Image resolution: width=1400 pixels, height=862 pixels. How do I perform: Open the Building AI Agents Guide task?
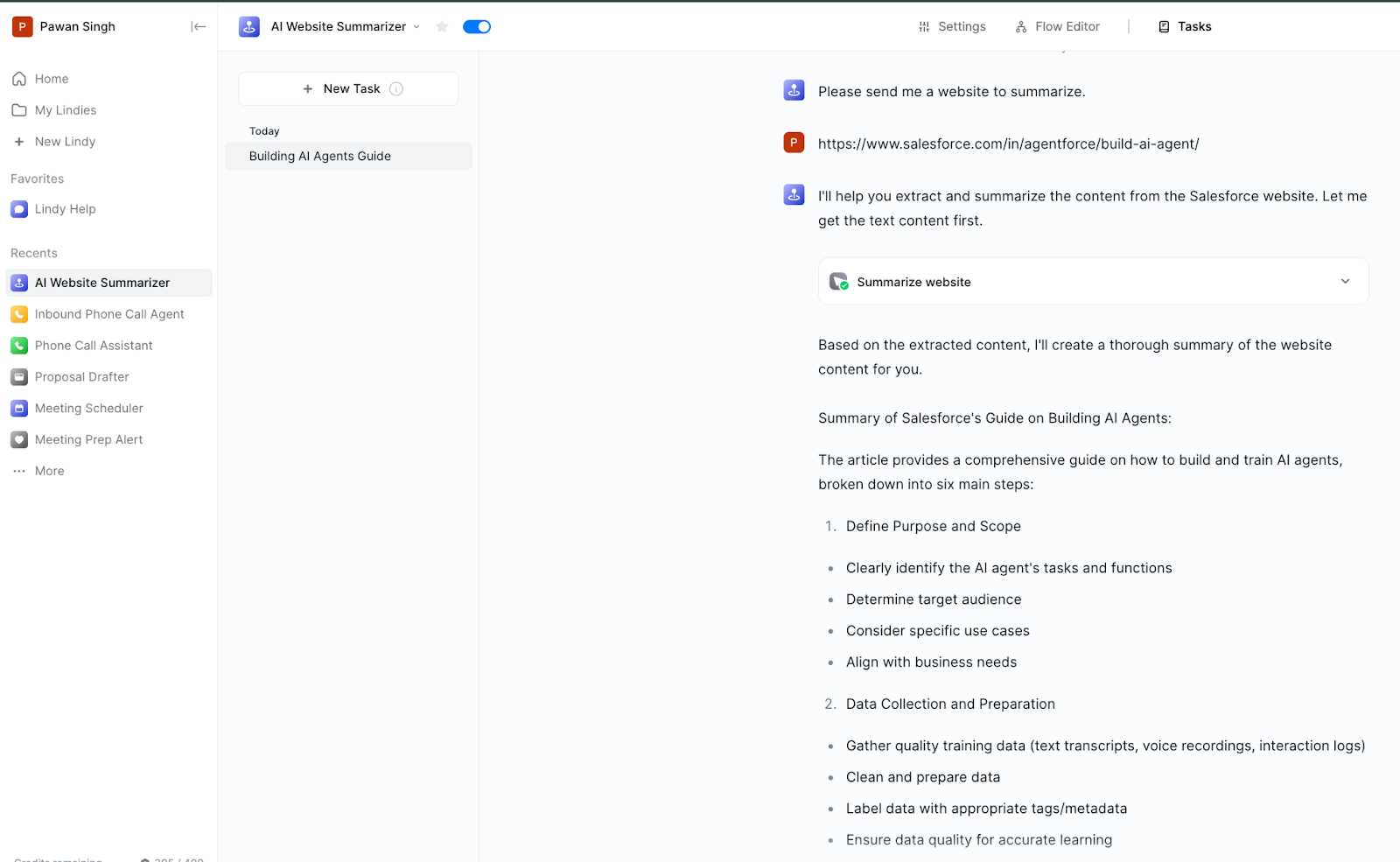pos(348,157)
